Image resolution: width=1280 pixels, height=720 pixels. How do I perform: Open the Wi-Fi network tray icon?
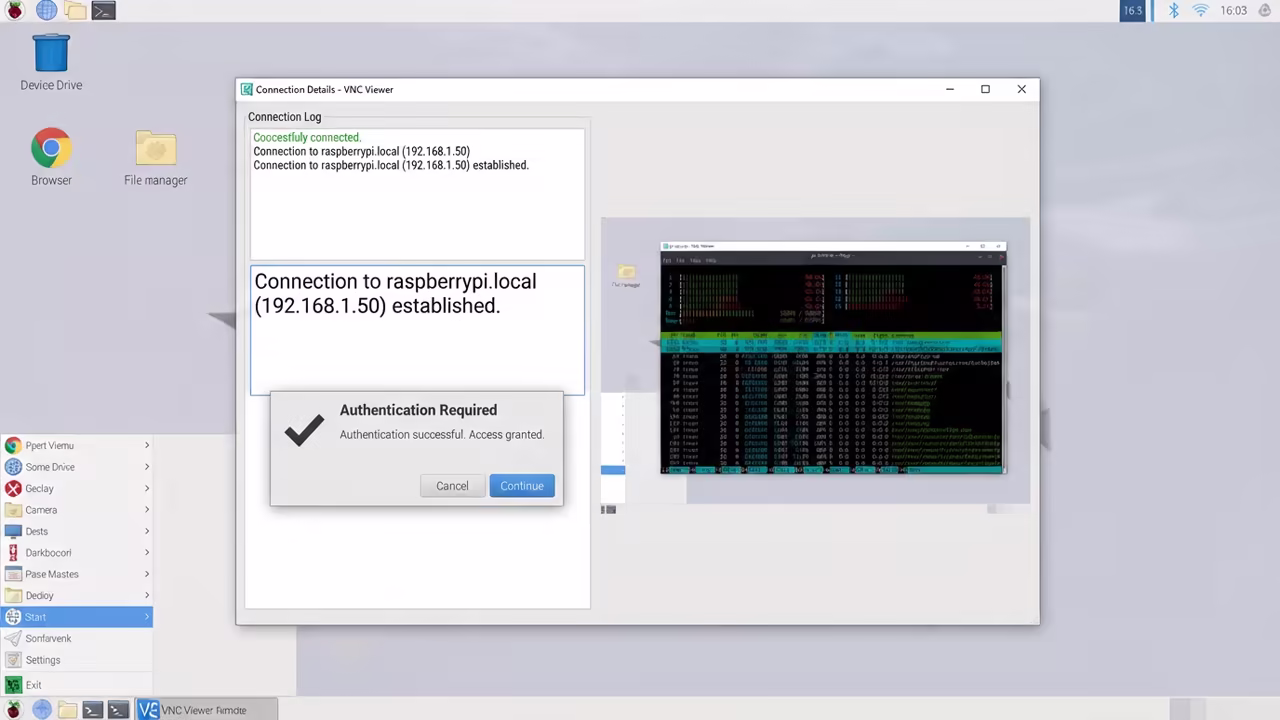click(x=1200, y=11)
